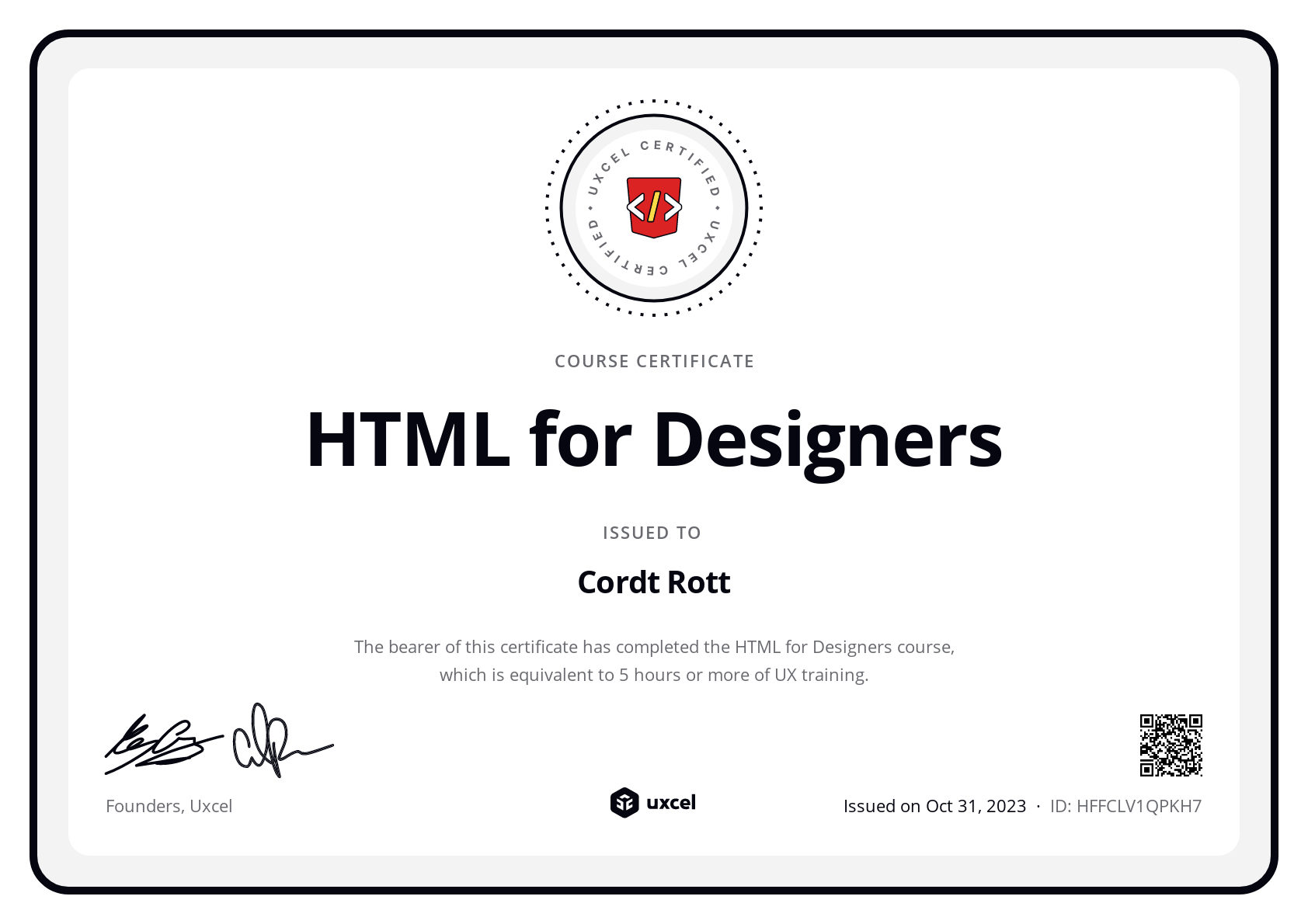The image size is (1308, 924).
Task: Click the yellow slash inside the badge
Action: [654, 207]
